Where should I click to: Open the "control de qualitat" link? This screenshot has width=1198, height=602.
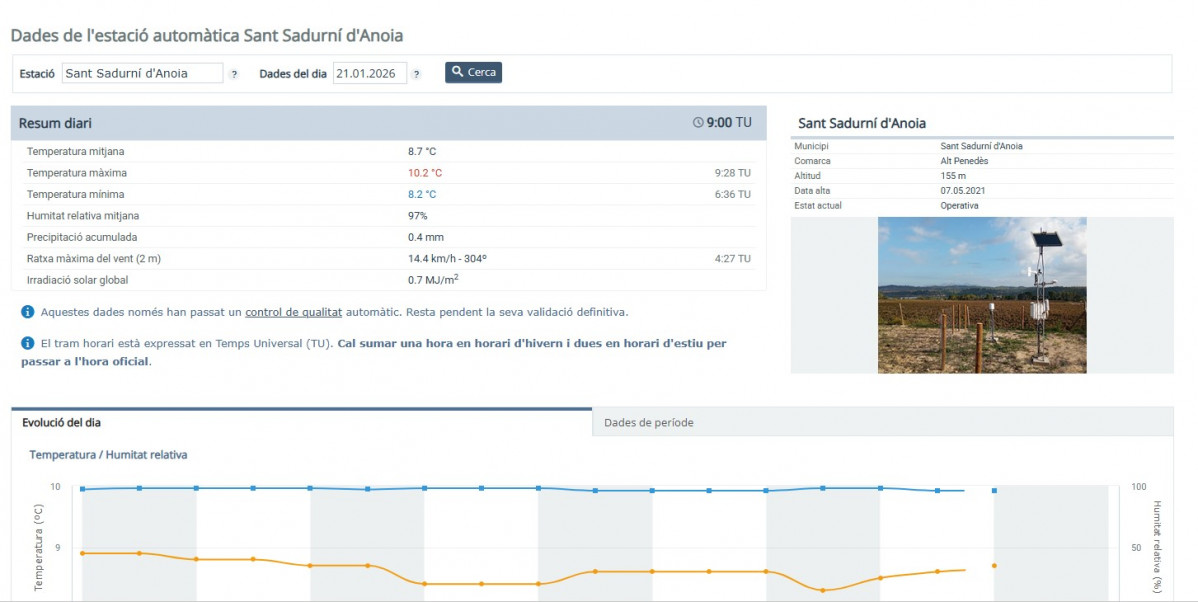(293, 312)
